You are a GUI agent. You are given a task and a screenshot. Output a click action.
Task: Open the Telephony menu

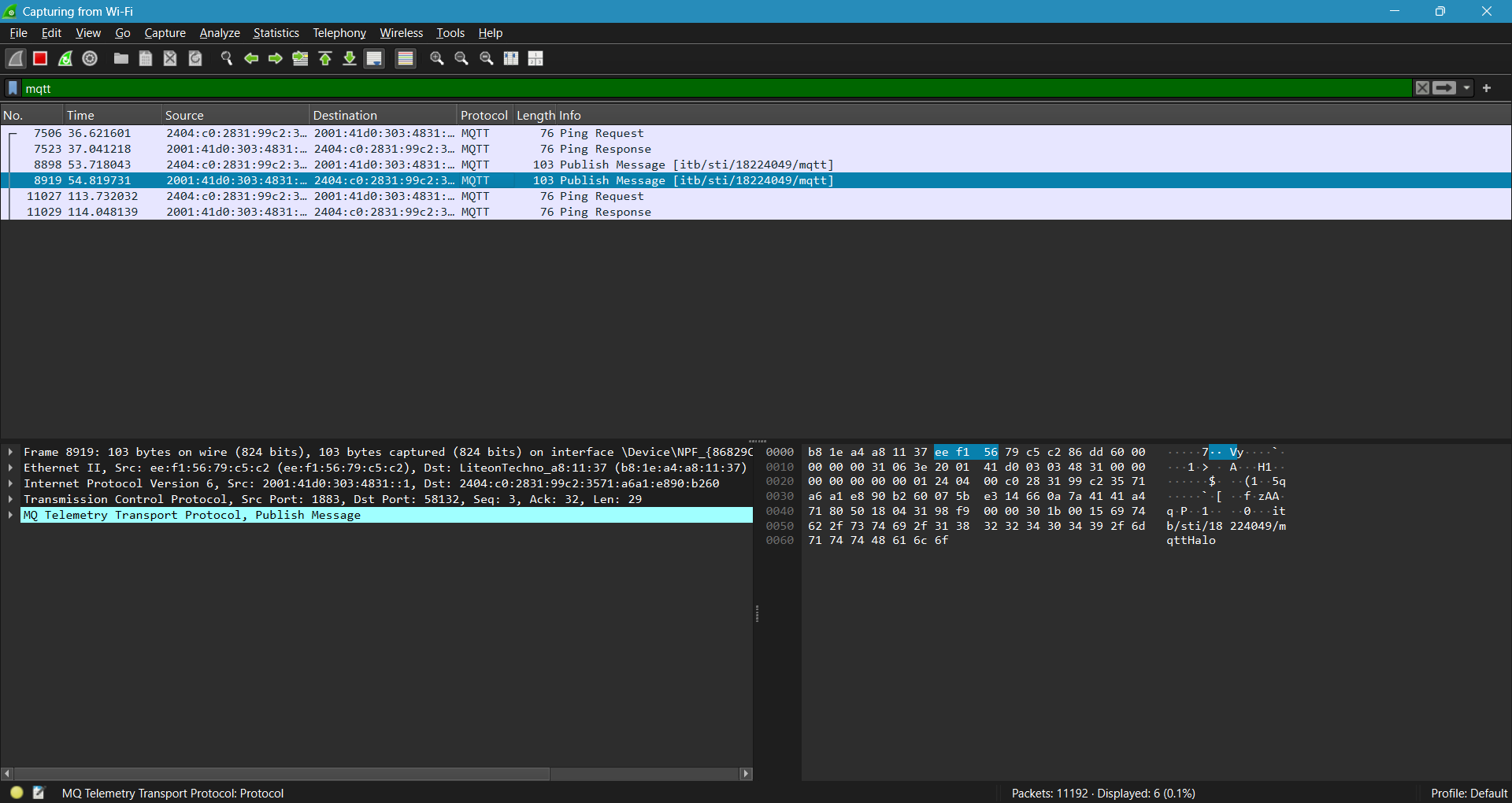pos(339,33)
